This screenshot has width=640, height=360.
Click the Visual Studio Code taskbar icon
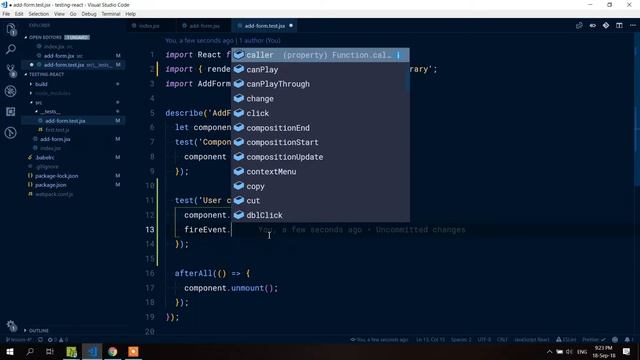click(x=92, y=351)
